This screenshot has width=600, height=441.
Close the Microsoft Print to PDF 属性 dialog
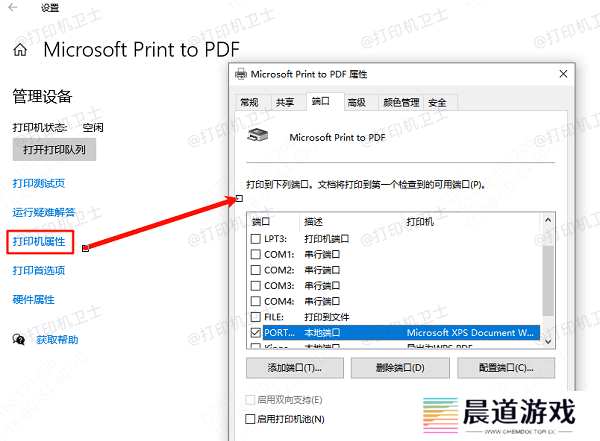tap(563, 74)
